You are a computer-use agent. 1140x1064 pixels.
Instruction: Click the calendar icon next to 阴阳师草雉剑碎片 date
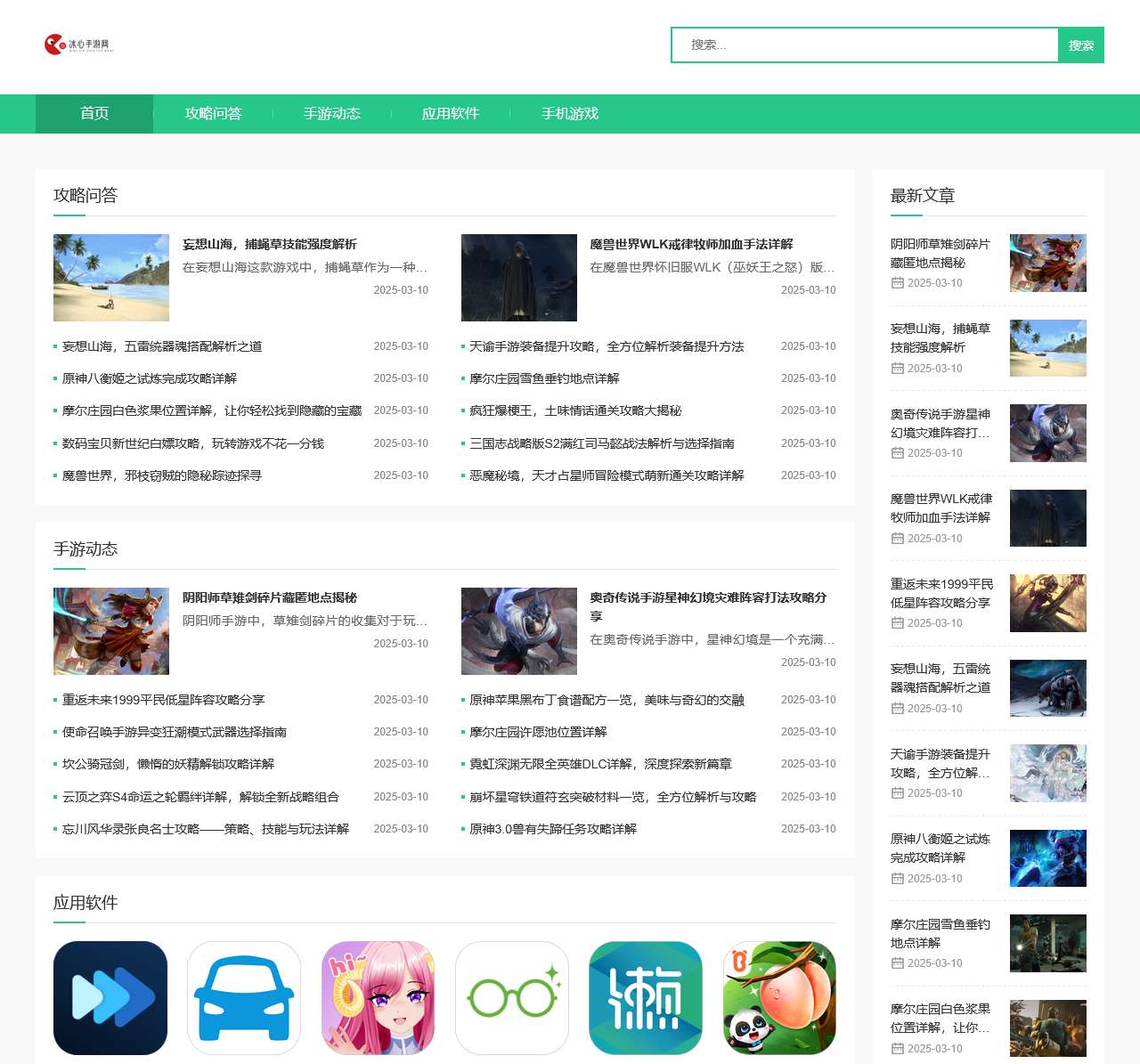click(x=896, y=282)
